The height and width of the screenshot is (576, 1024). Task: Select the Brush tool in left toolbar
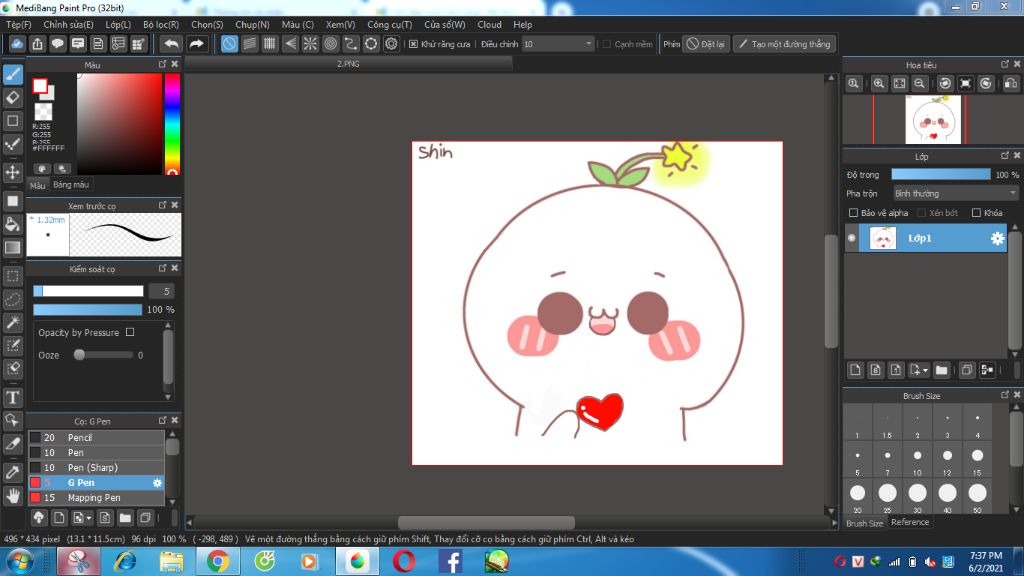13,74
